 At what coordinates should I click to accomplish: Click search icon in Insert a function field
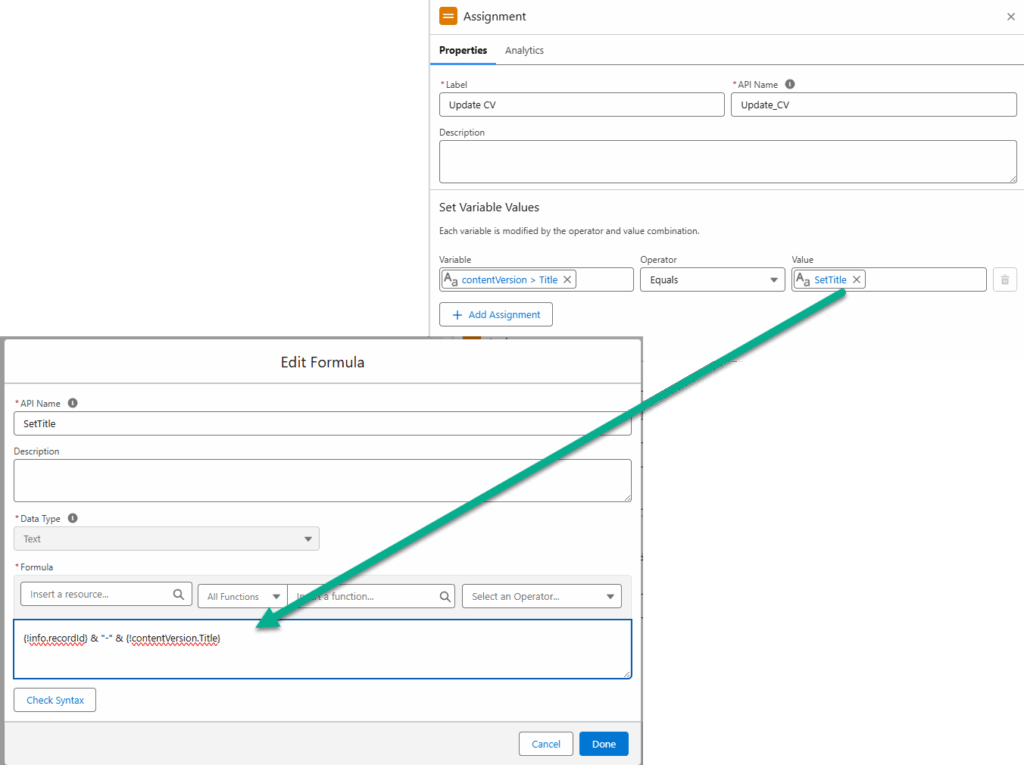coord(445,597)
